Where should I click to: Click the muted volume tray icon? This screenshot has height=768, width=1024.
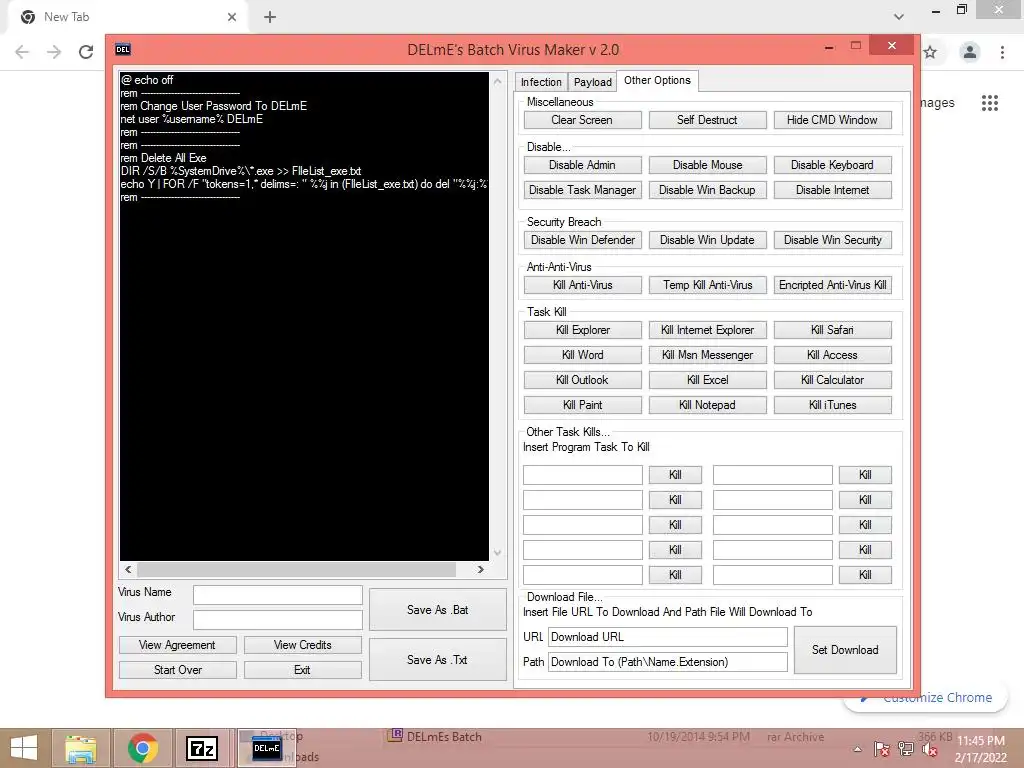(x=929, y=749)
